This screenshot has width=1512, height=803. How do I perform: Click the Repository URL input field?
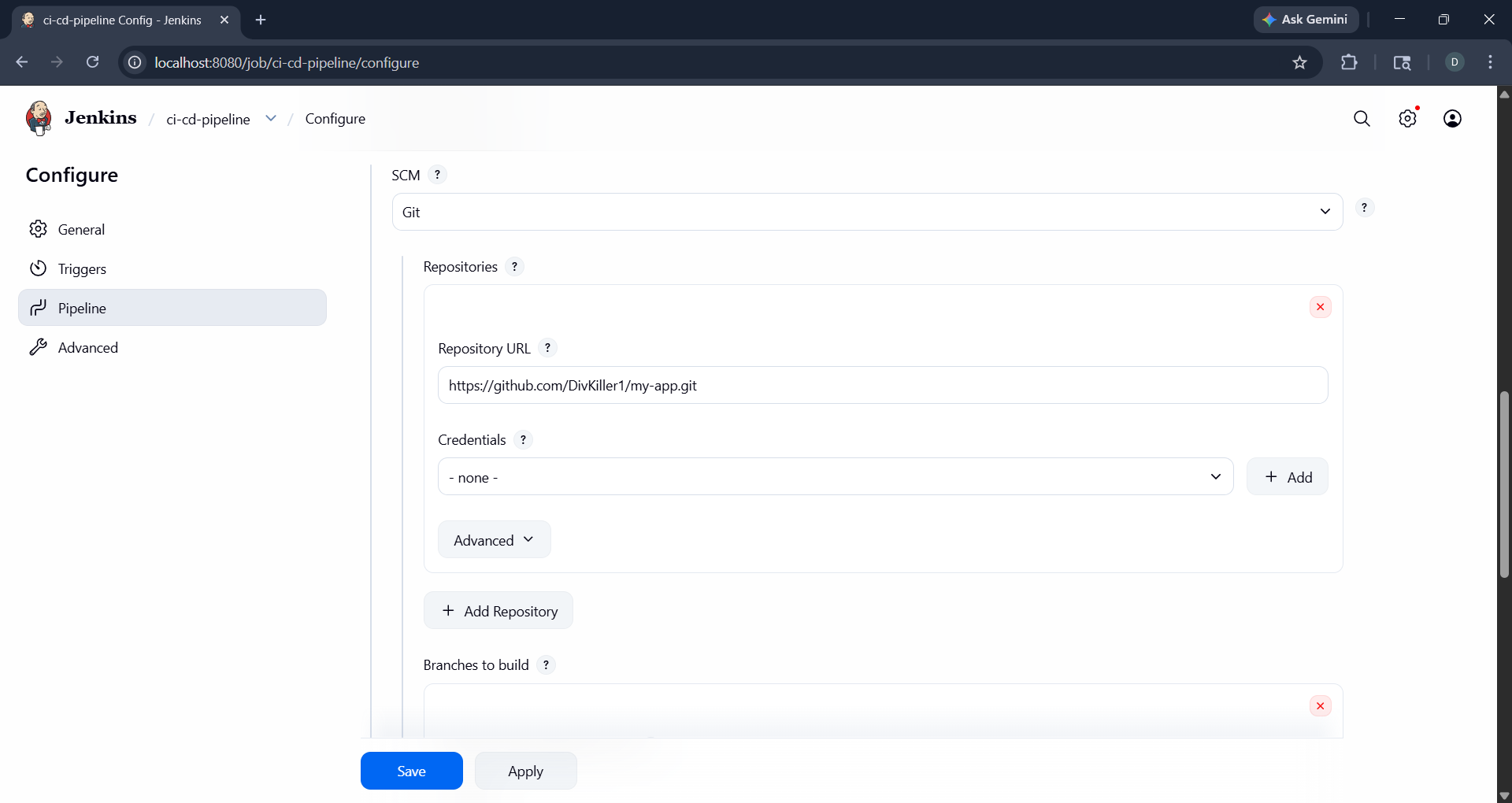tap(882, 385)
